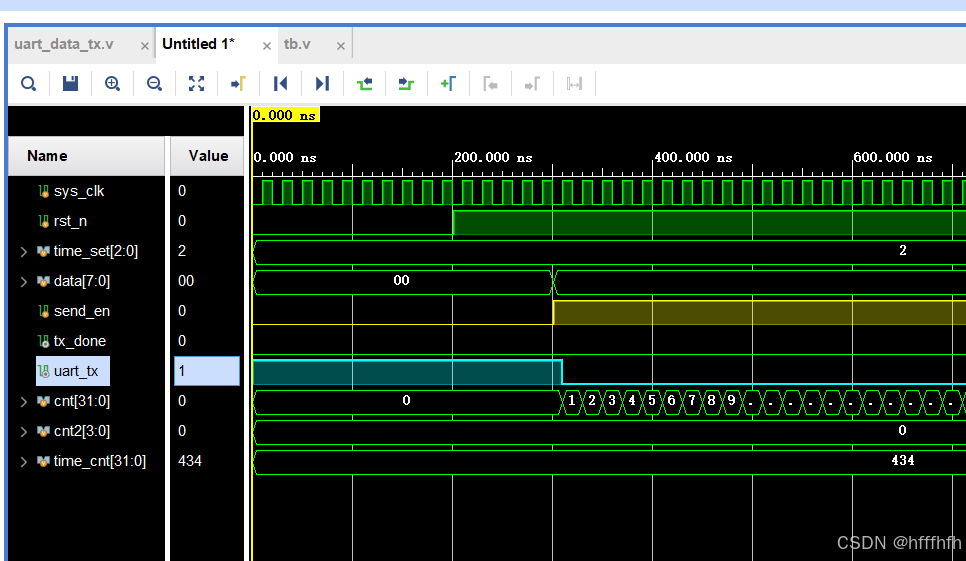The height and width of the screenshot is (561, 966).
Task: Click the bus icon beside cnt2[3:0]
Action: pos(43,432)
